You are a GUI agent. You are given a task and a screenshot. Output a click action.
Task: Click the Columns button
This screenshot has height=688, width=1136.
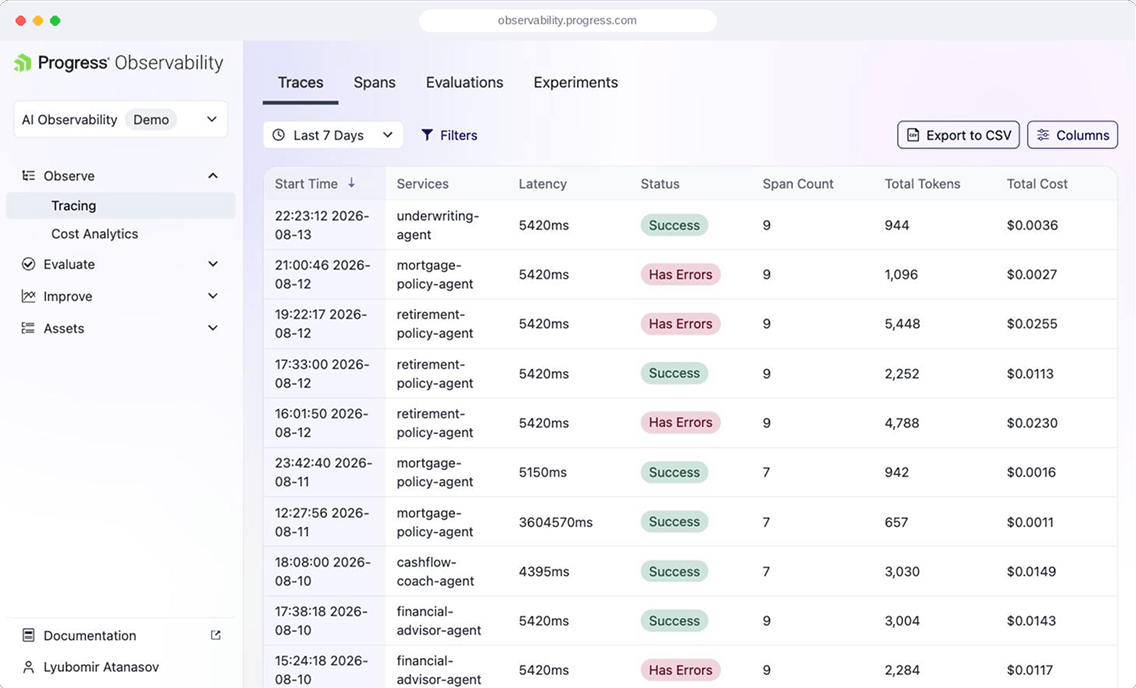[x=1072, y=135]
